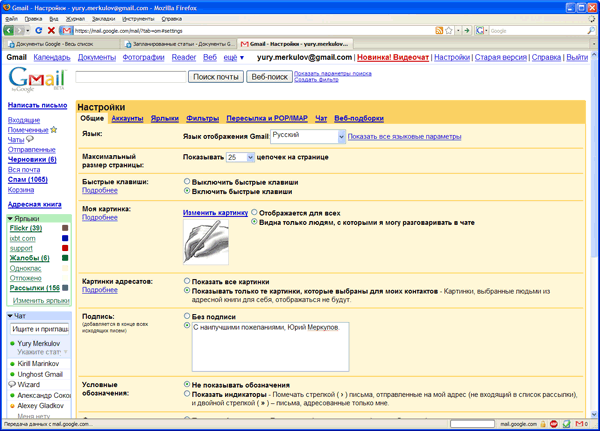Switch to the Фильтры settings tab
Screen dimensions: 600x431
coord(202,119)
